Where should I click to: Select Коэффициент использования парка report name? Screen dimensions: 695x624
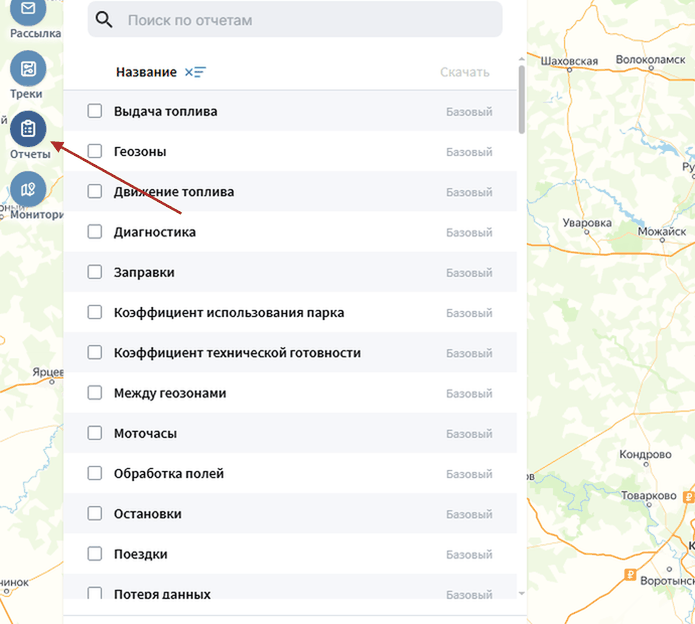[x=229, y=312]
